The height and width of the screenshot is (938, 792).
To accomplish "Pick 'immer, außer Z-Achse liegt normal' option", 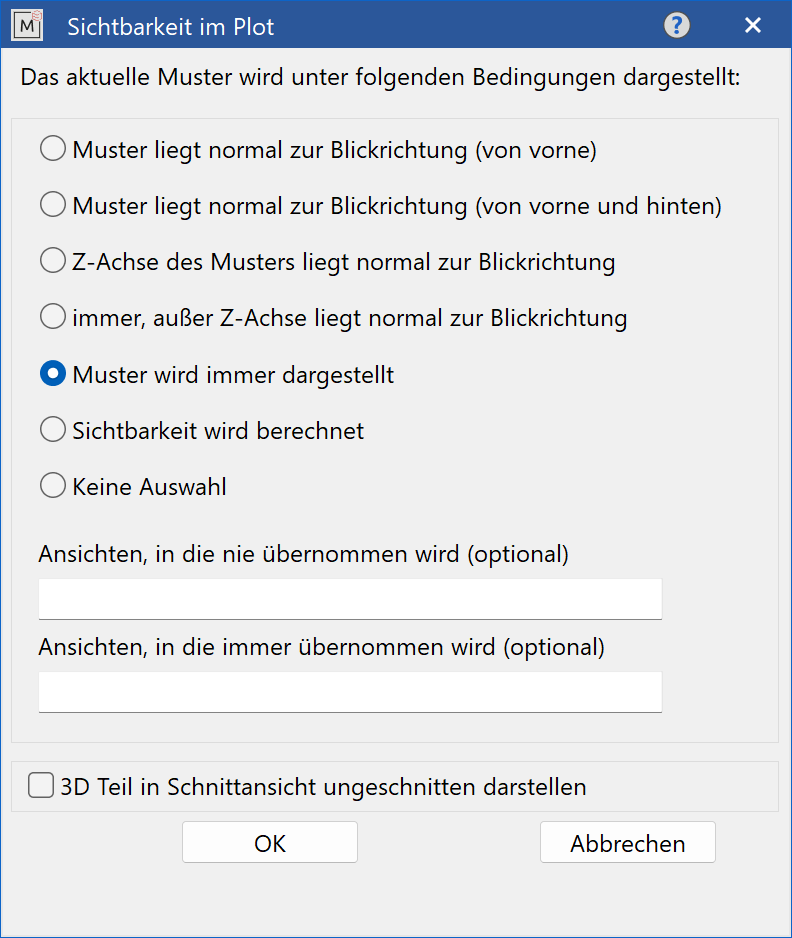I will pos(52,318).
